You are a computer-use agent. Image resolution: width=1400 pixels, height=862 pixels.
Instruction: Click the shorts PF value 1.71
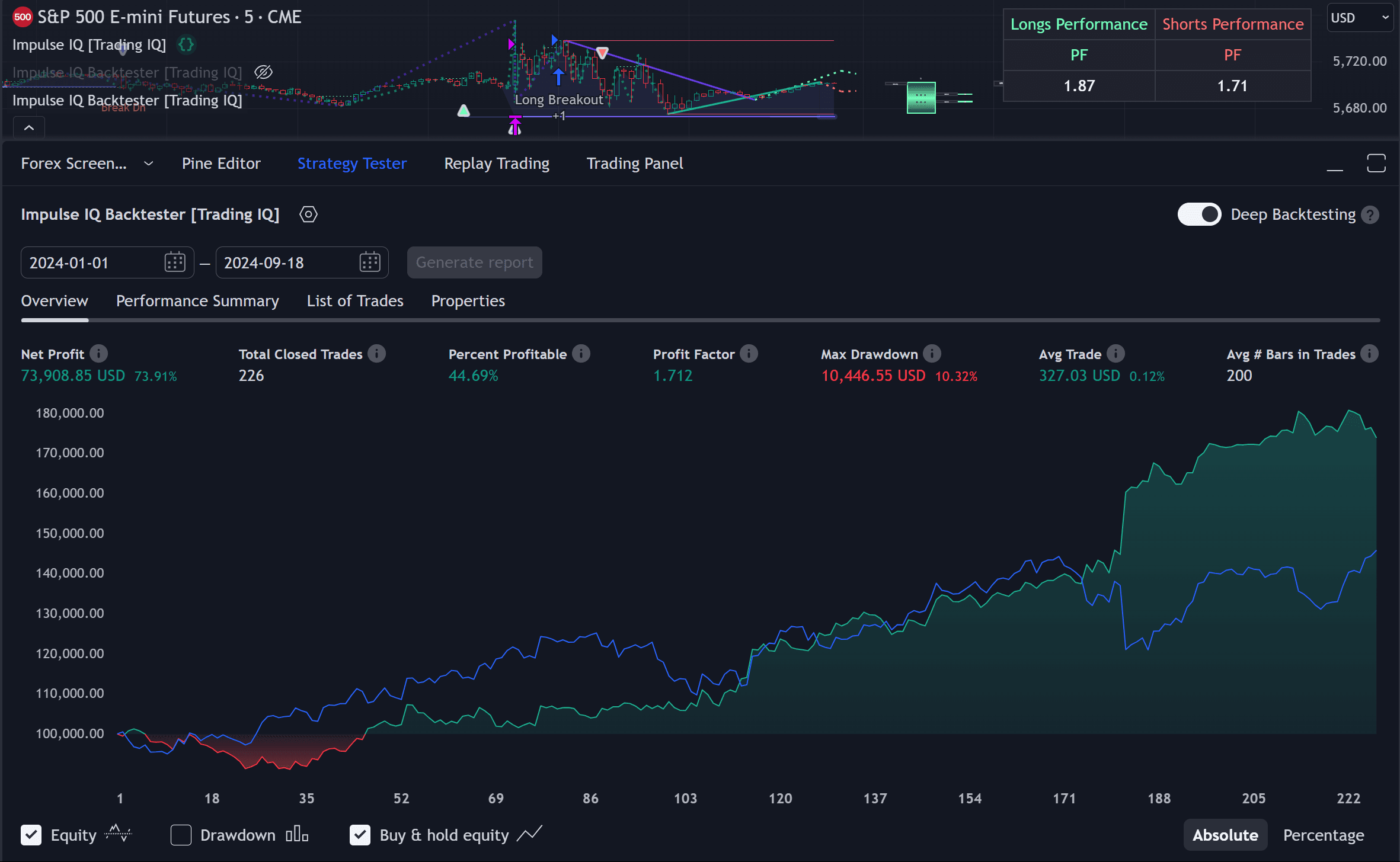point(1233,86)
